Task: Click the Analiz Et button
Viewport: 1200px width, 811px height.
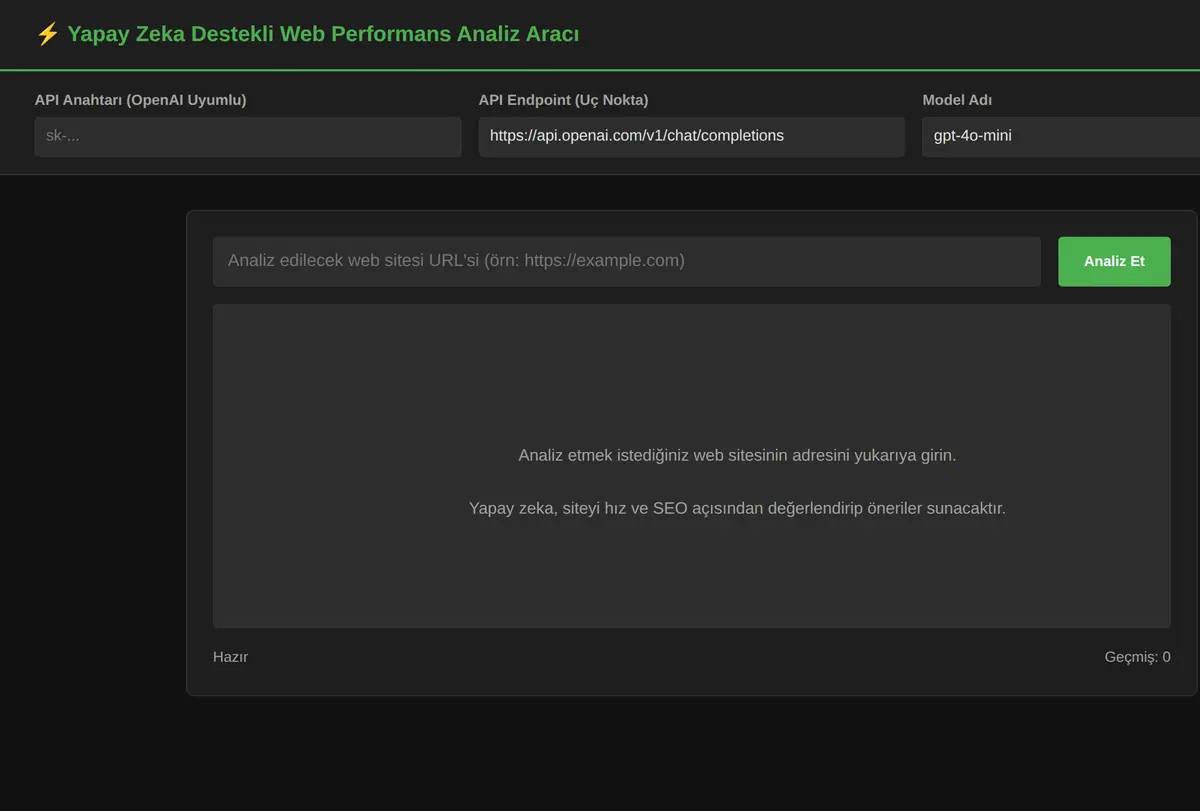Action: [1114, 261]
